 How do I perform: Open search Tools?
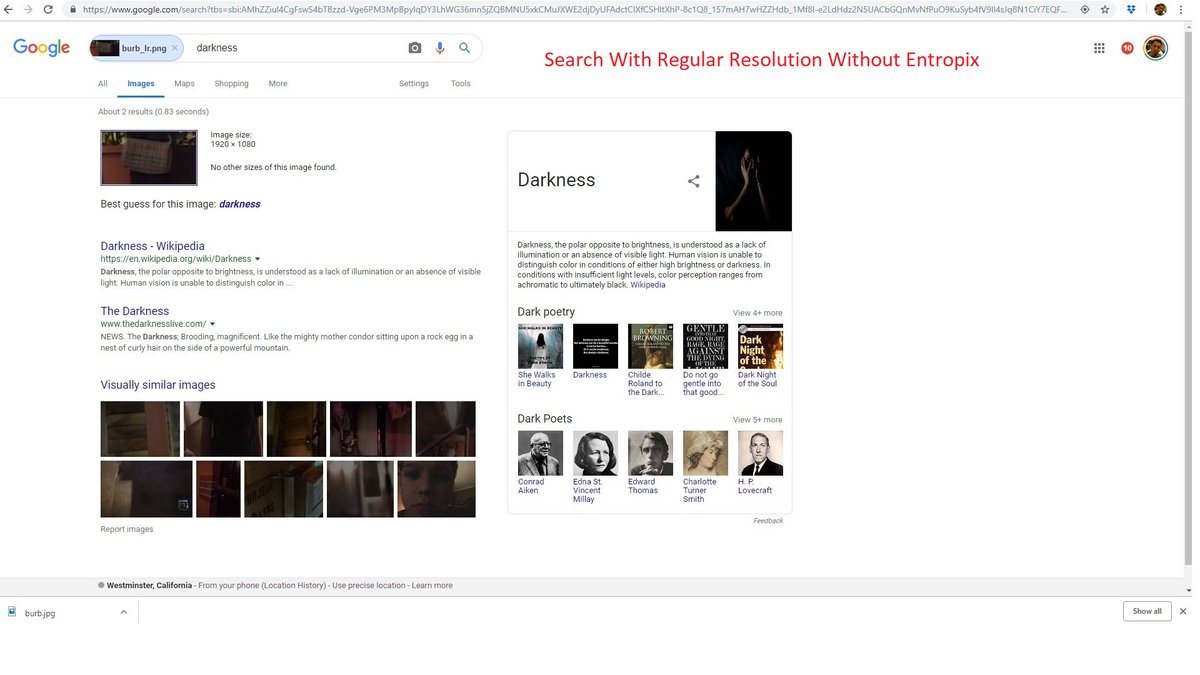461,84
